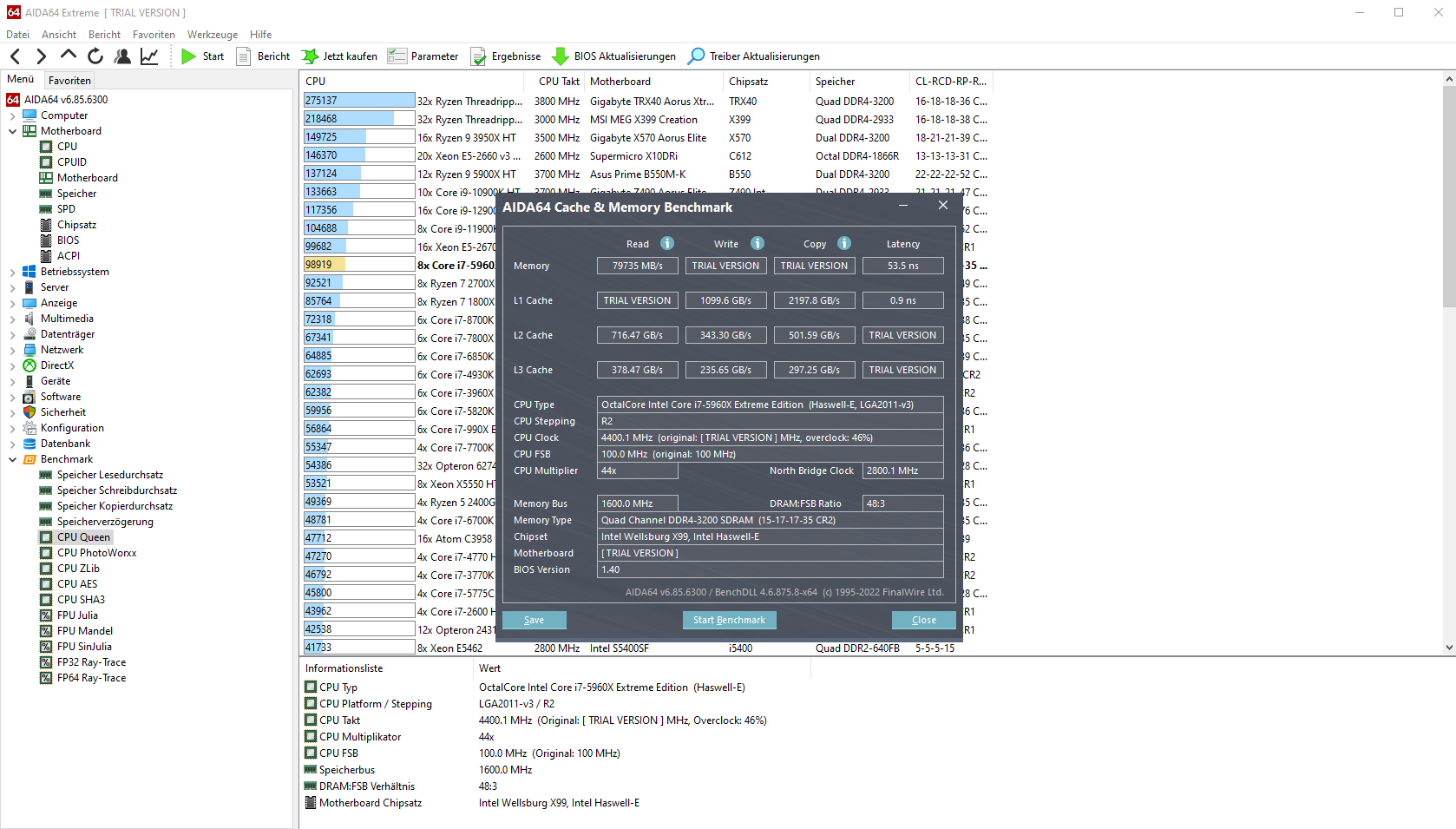Open the Bericht menu
This screenshot has width=1456, height=829.
[104, 35]
